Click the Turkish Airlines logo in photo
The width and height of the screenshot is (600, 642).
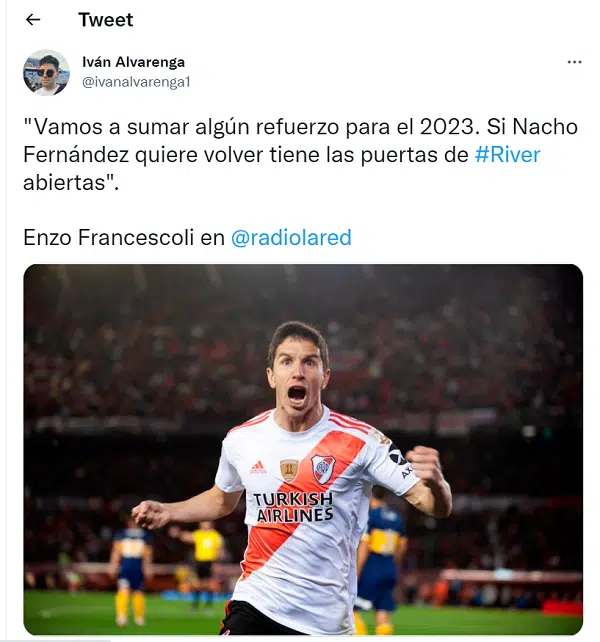pos(294,507)
